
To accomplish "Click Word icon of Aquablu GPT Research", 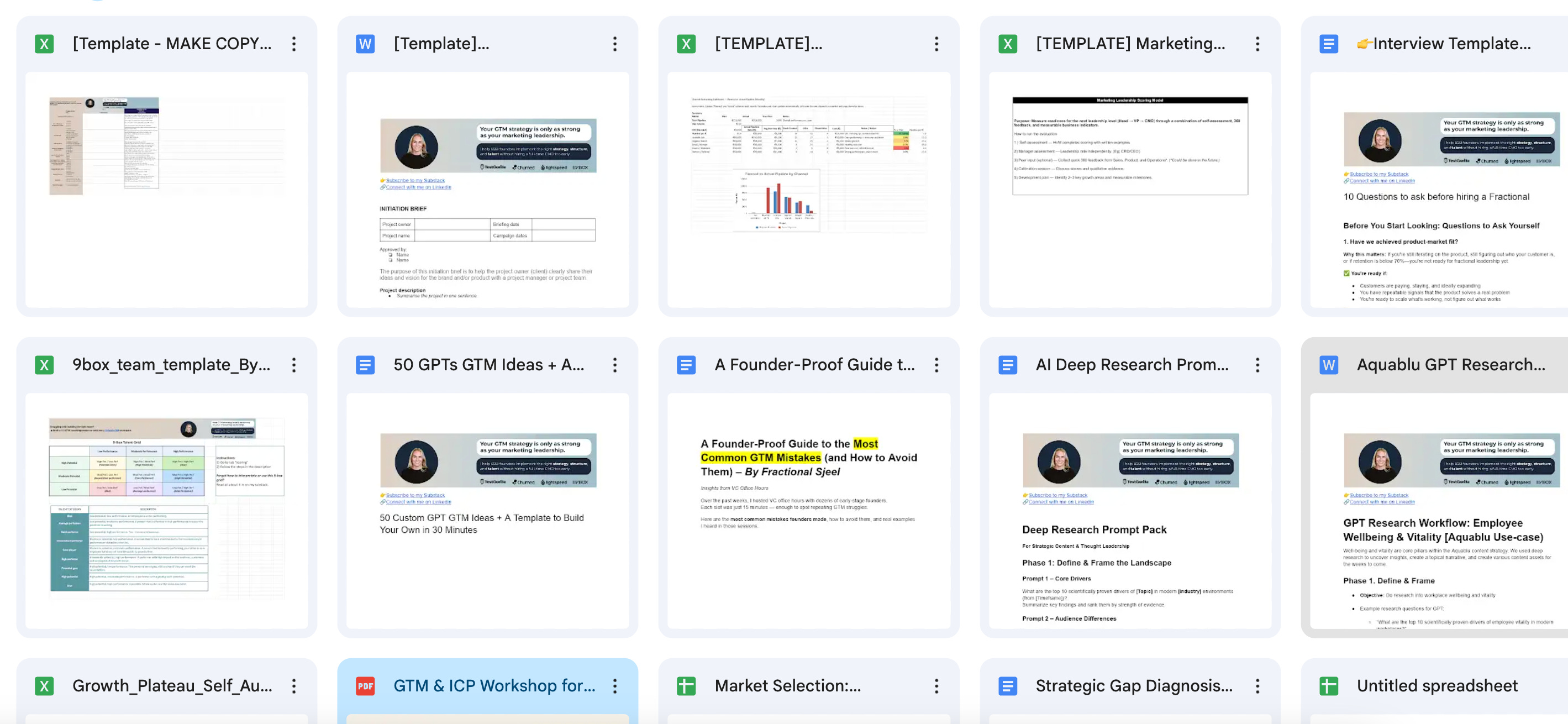I will pyautogui.click(x=1329, y=365).
